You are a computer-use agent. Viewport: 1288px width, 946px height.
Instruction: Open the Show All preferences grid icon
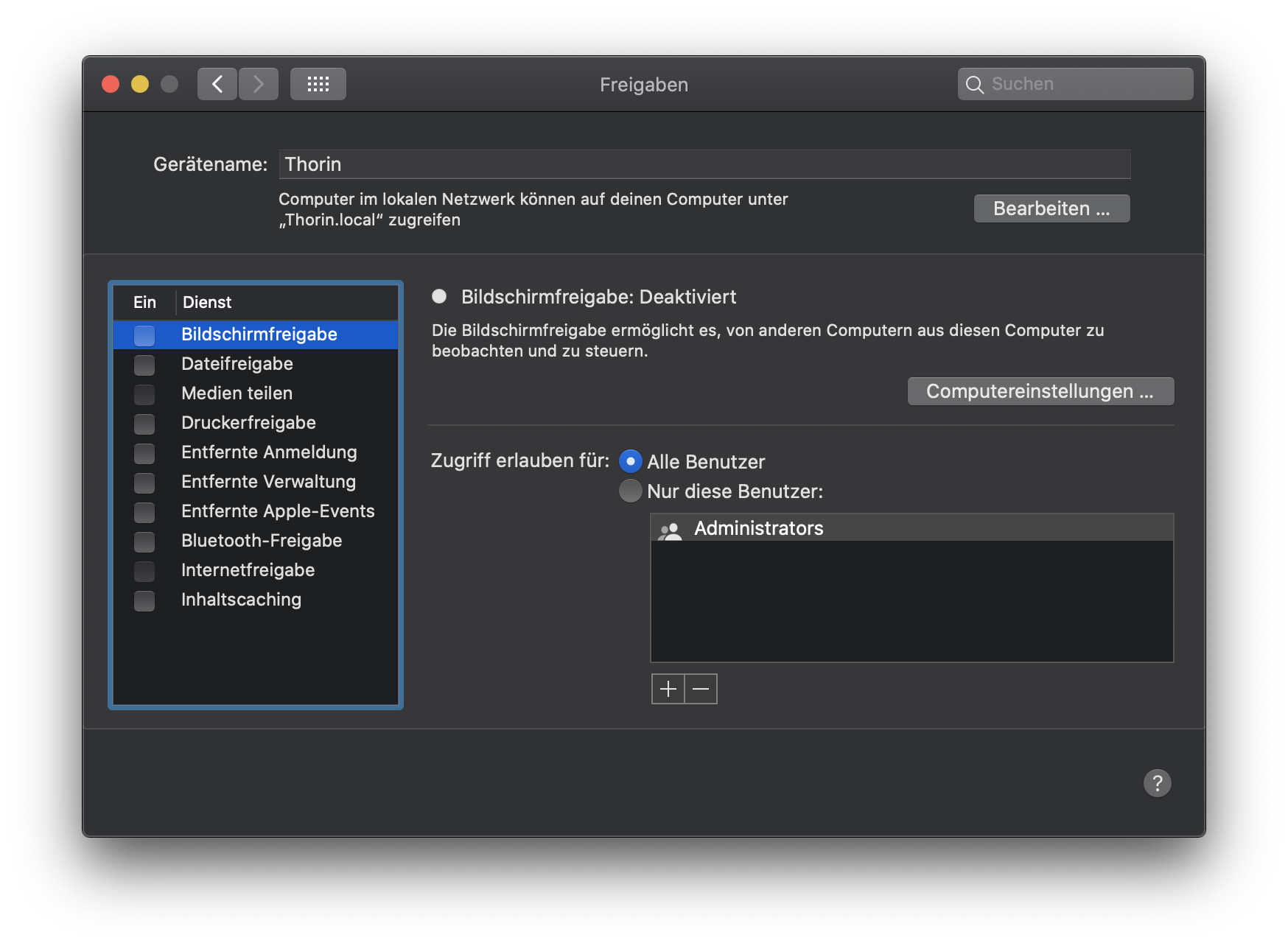click(318, 83)
